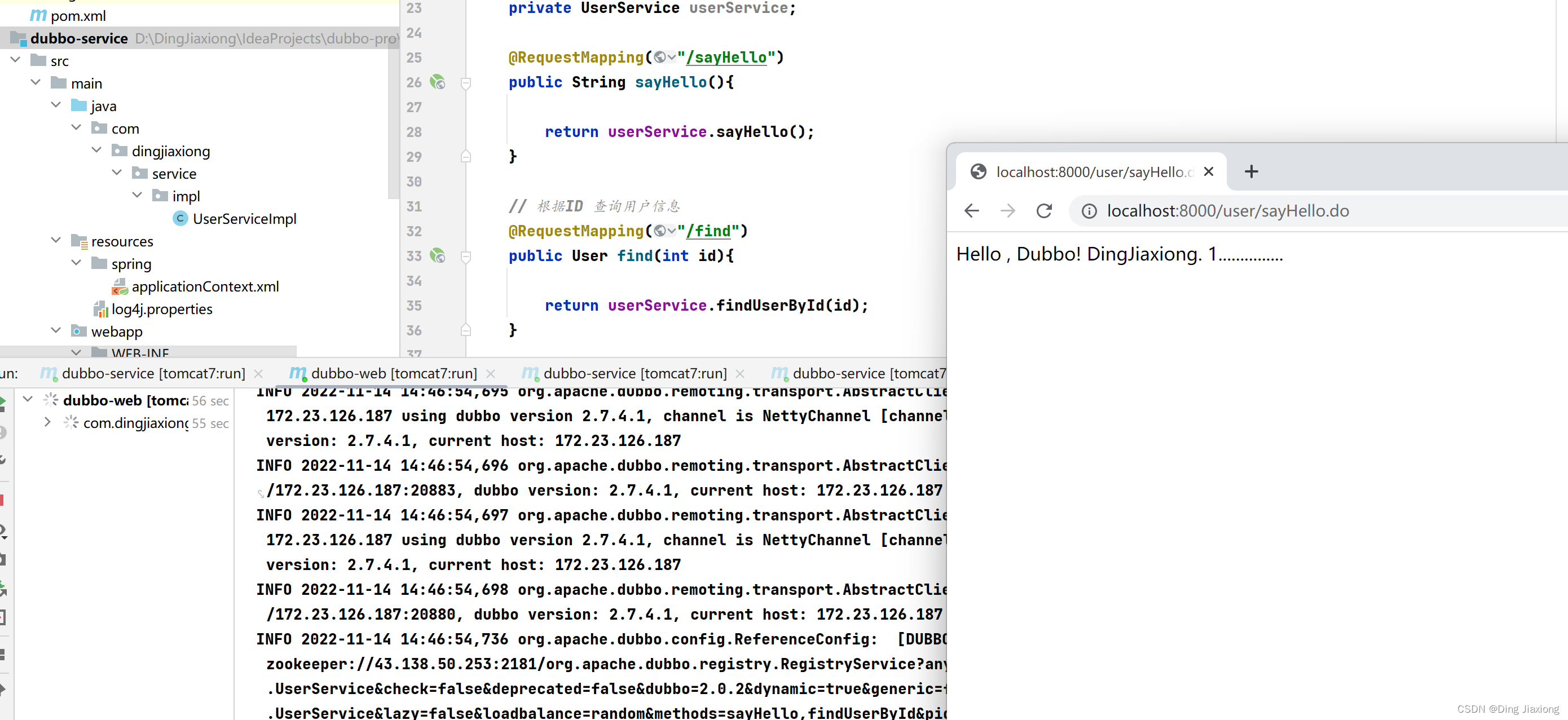This screenshot has height=720, width=1568.
Task: Follow the /find mapping link
Action: coord(708,231)
